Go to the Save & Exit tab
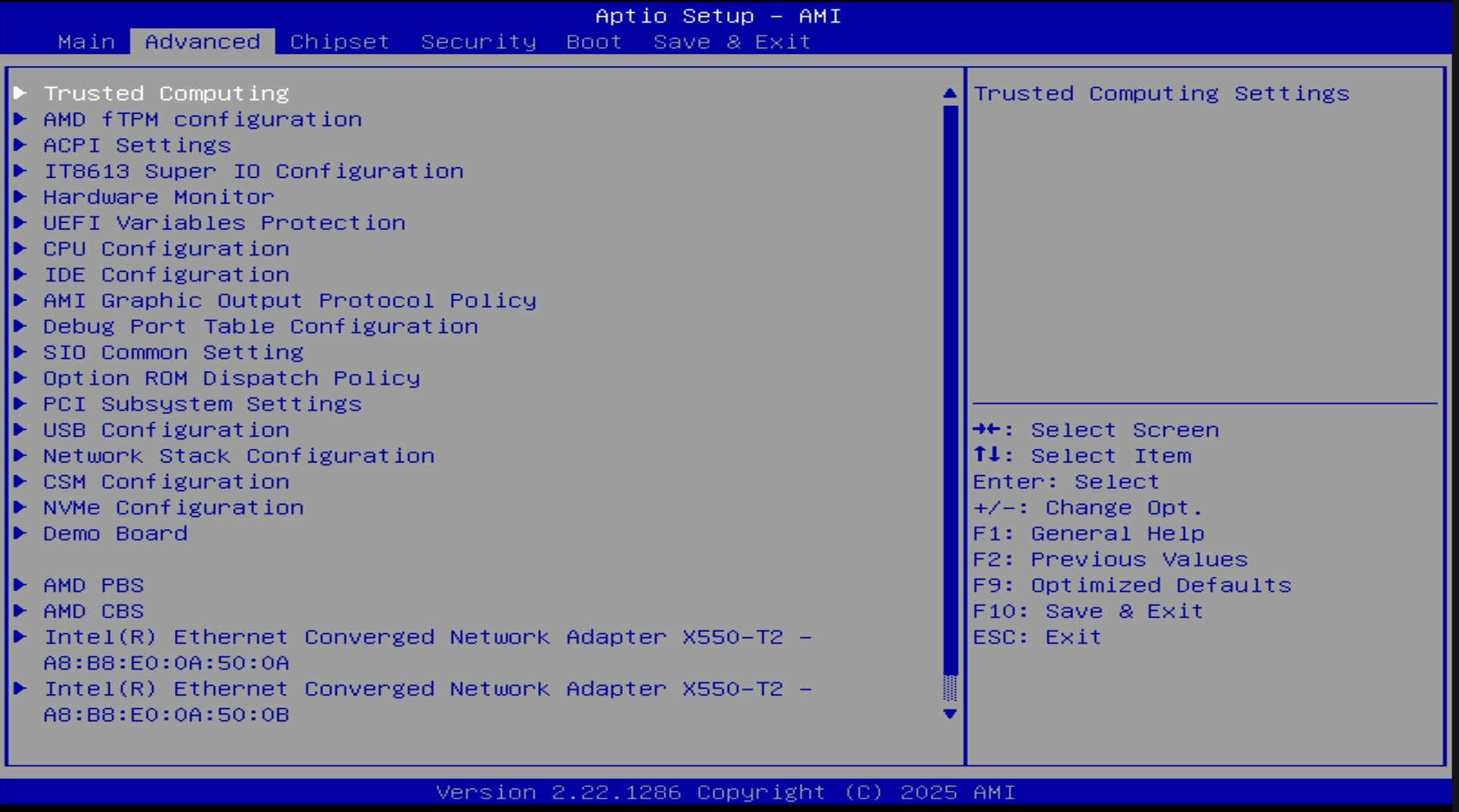 pyautogui.click(x=732, y=42)
